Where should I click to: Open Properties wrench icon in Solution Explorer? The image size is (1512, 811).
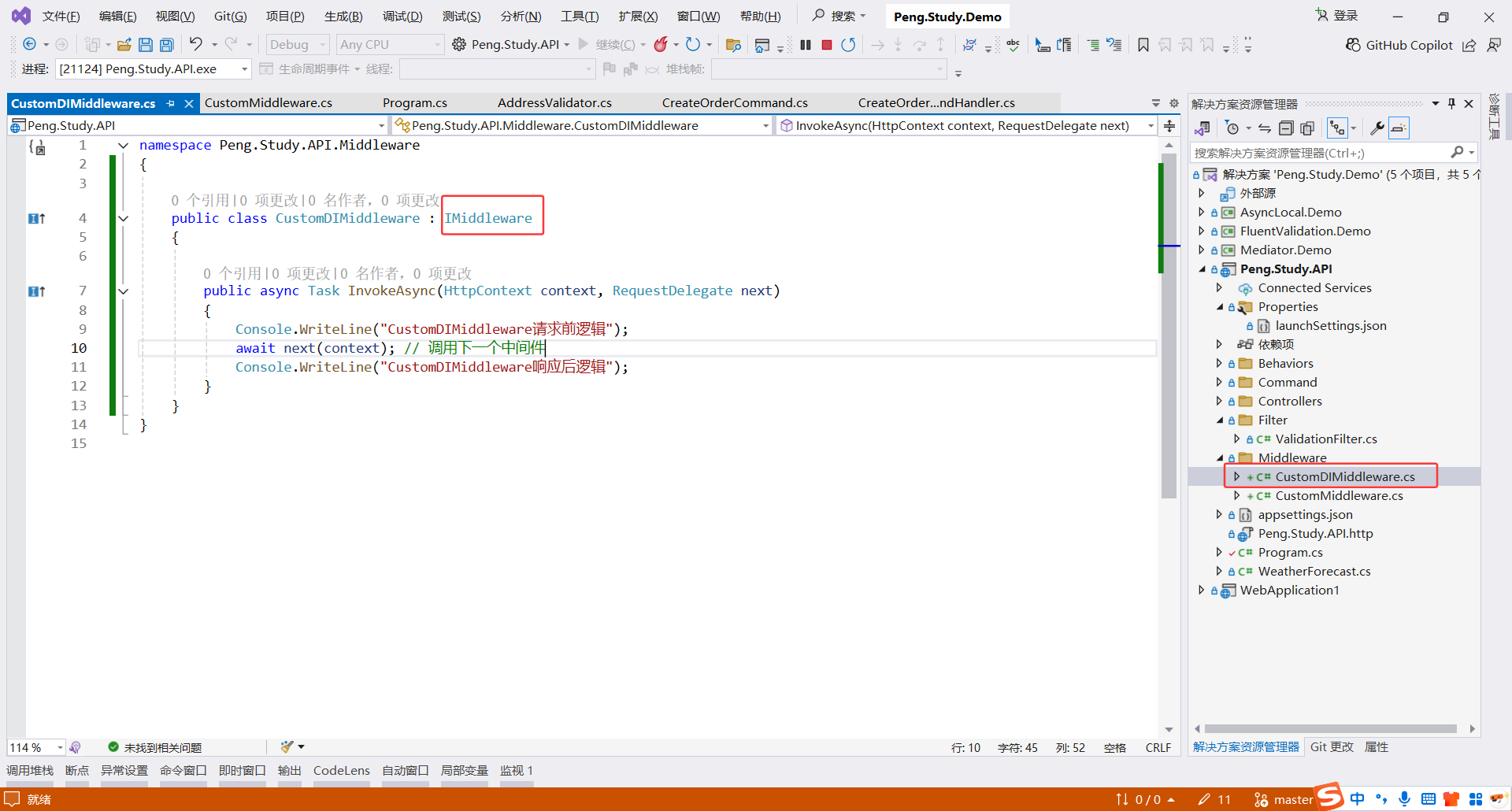click(1377, 128)
